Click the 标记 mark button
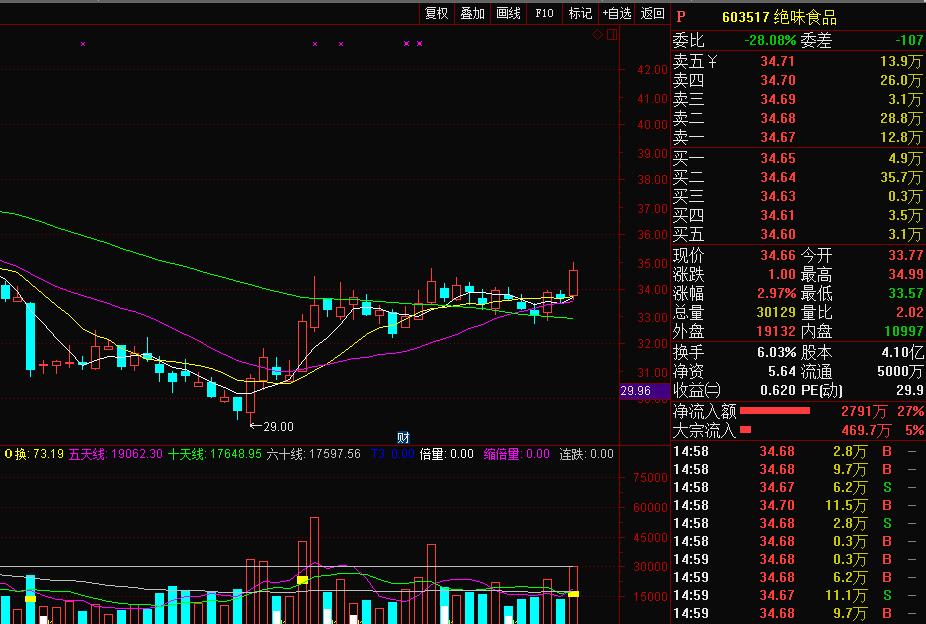Image resolution: width=926 pixels, height=624 pixels. 580,13
